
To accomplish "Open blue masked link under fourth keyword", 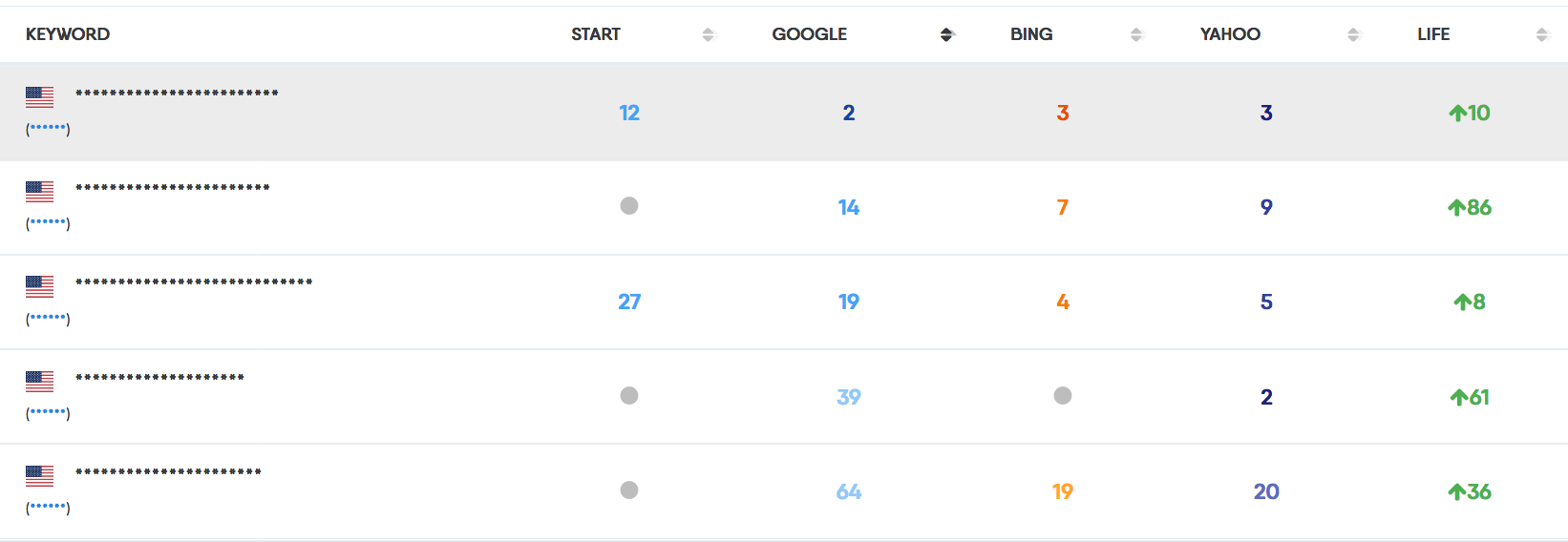I will pos(48,413).
